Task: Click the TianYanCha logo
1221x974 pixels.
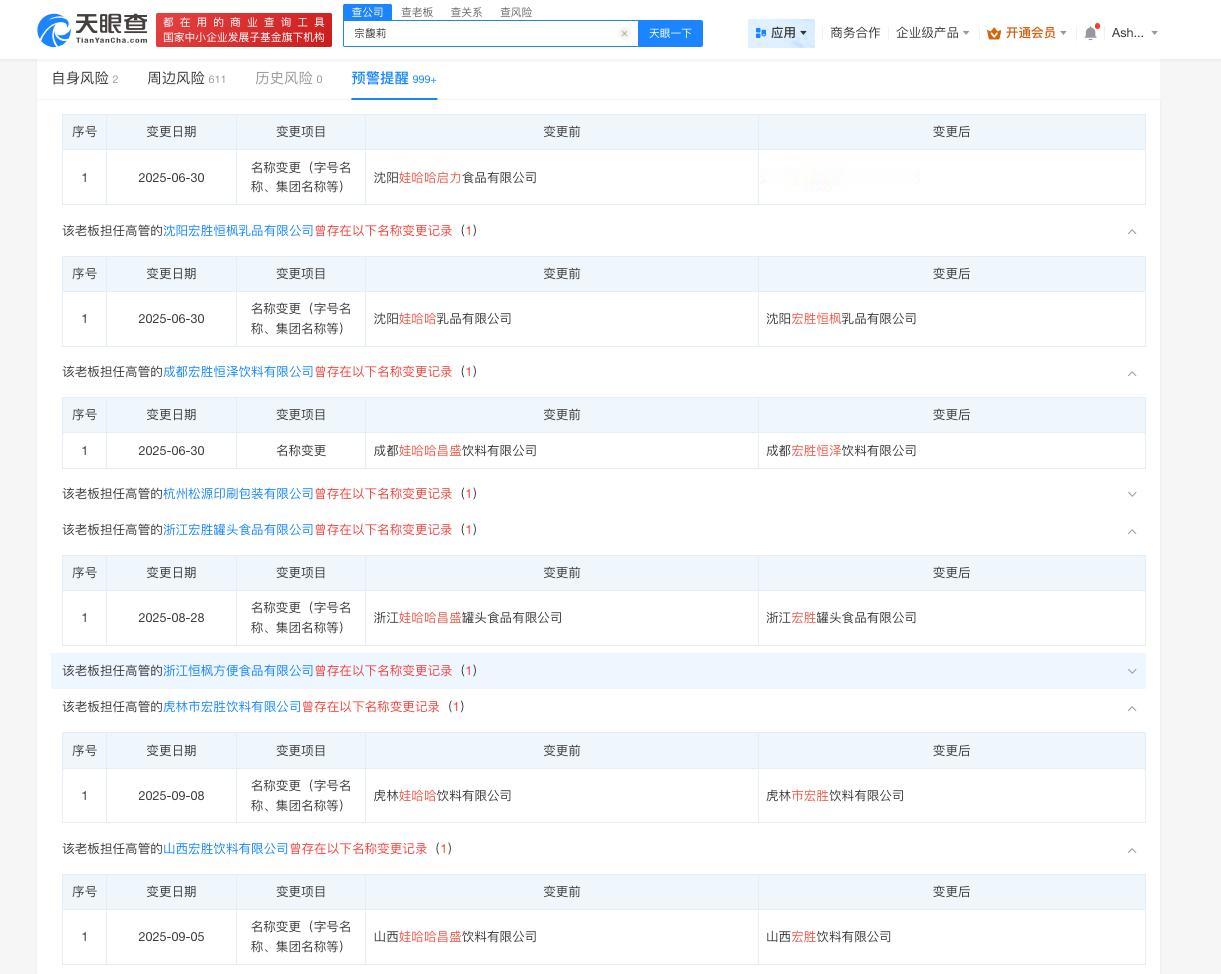Action: [92, 30]
